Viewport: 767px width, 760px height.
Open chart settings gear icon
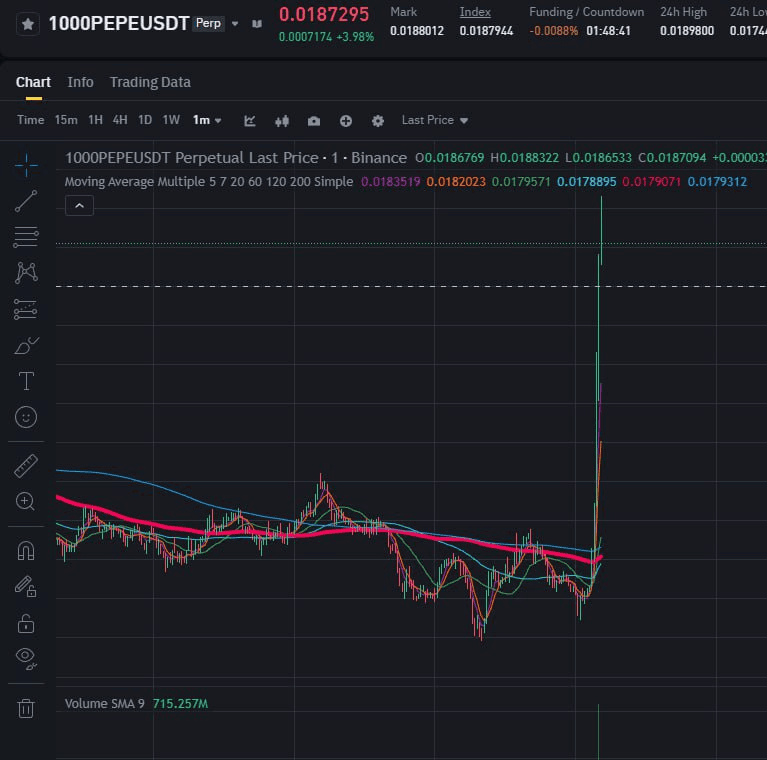377,121
